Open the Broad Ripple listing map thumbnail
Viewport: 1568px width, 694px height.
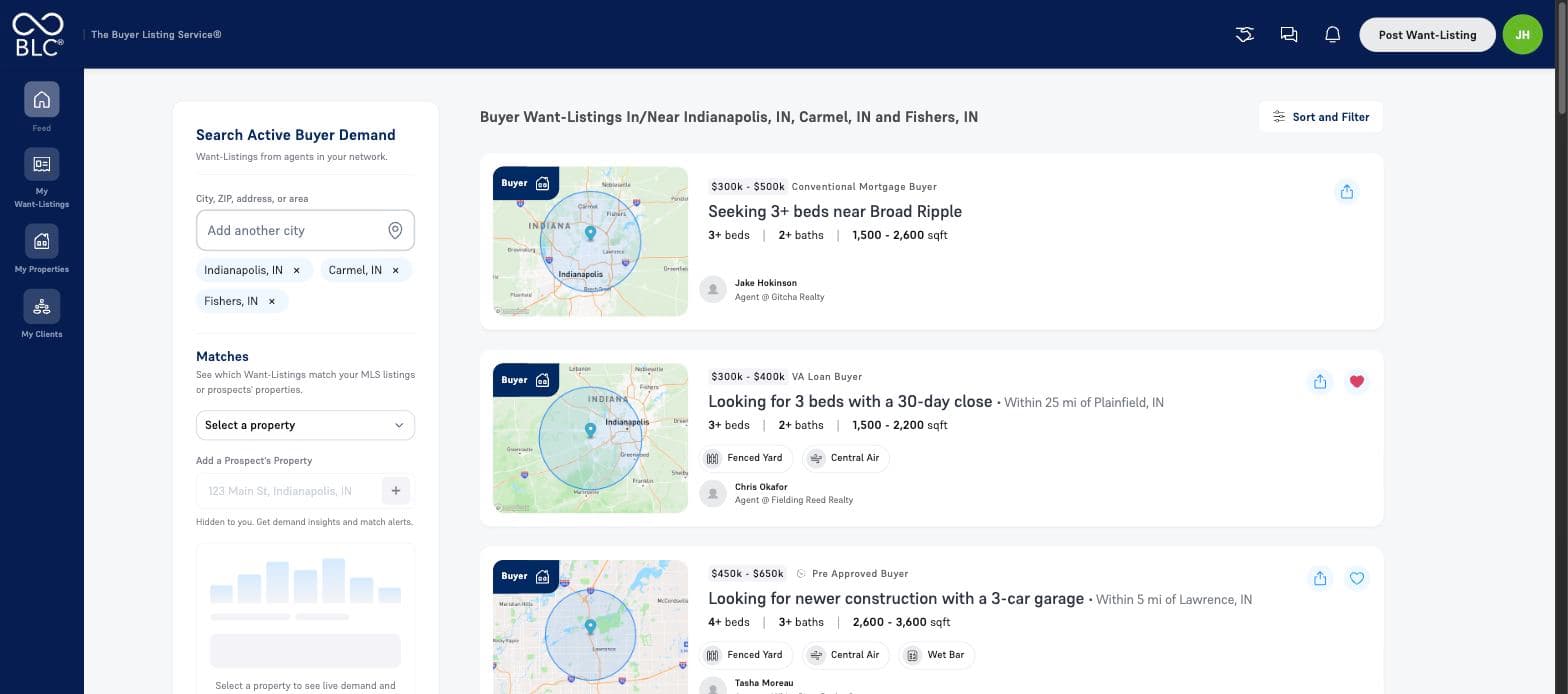pyautogui.click(x=590, y=241)
